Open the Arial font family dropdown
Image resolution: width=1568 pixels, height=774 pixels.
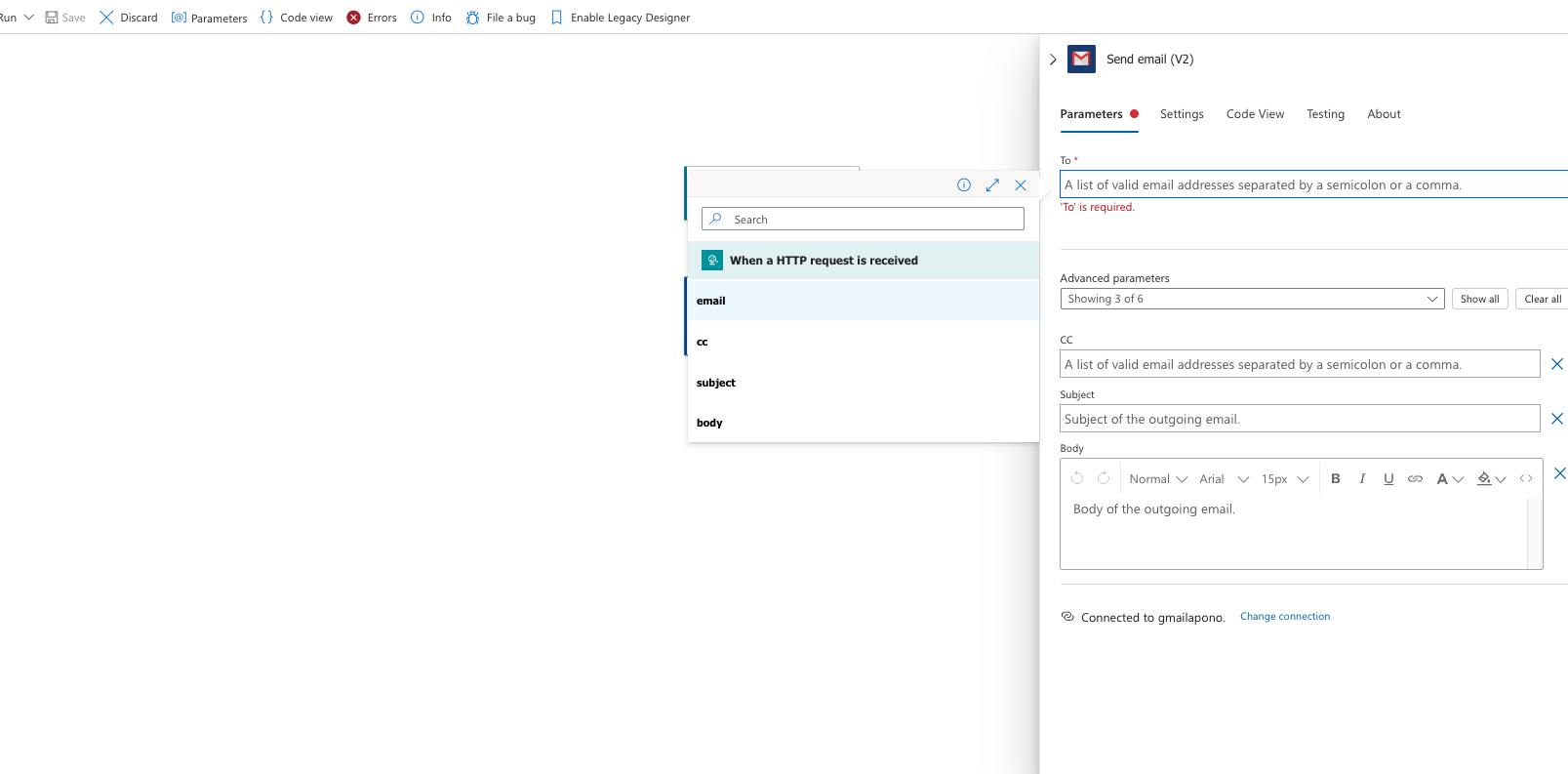pos(1224,478)
